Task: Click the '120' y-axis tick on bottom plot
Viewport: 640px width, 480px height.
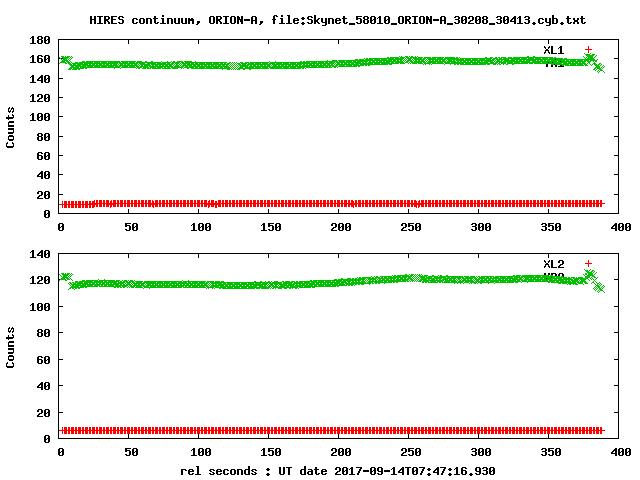Action: point(40,280)
